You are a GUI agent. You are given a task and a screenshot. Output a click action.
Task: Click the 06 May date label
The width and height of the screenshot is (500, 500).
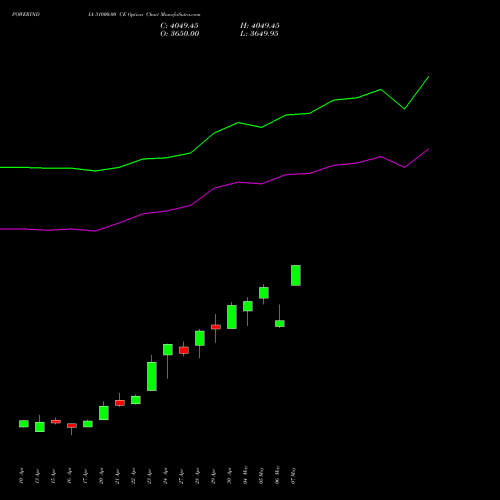[277, 475]
